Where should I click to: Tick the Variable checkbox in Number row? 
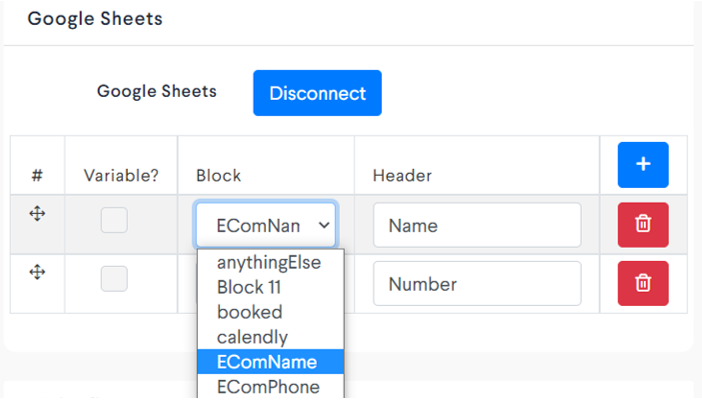coord(114,279)
